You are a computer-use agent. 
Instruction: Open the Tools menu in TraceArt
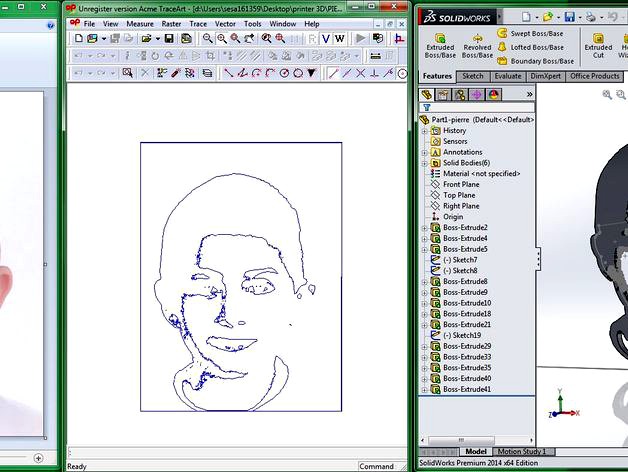coord(253,24)
